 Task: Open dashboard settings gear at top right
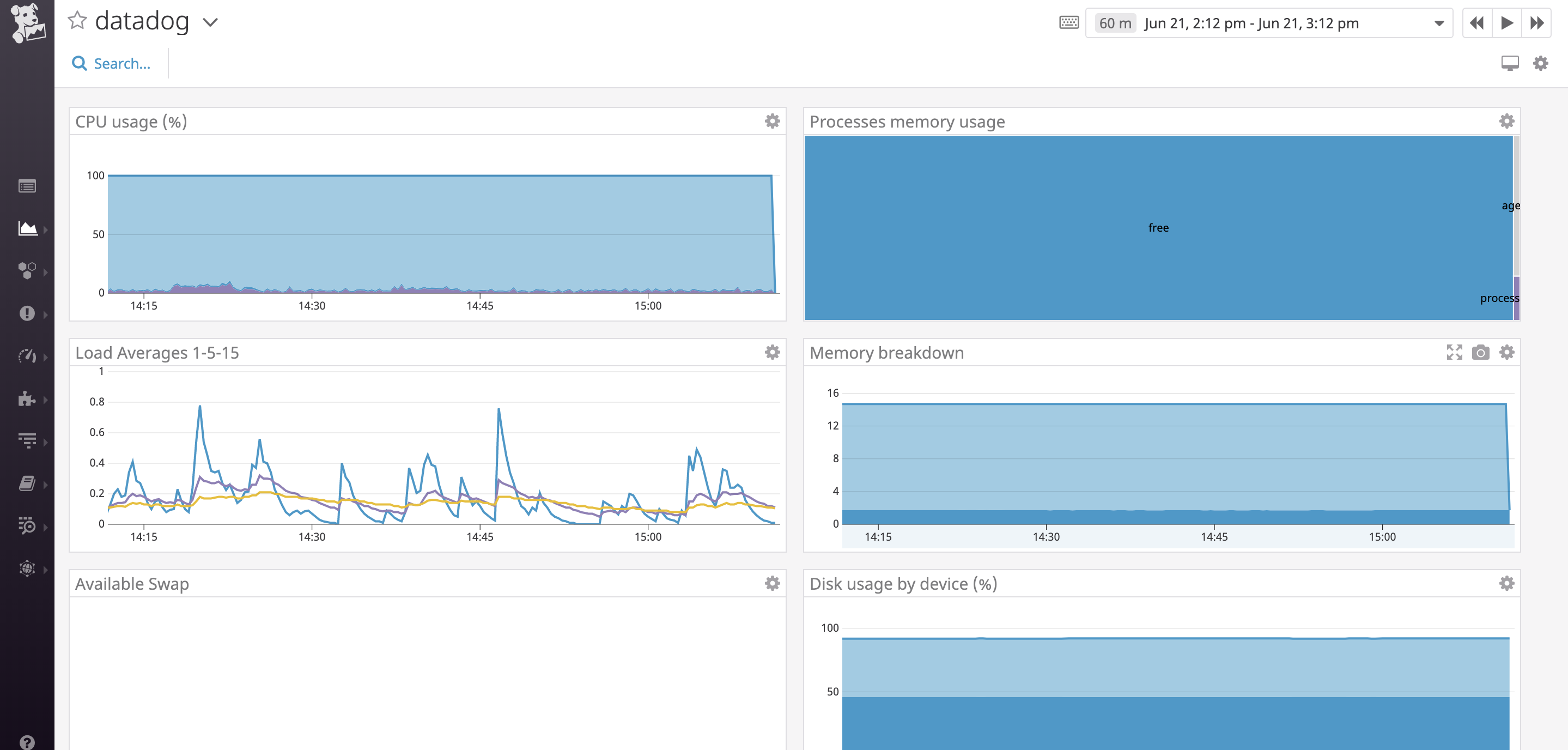pos(1541,63)
